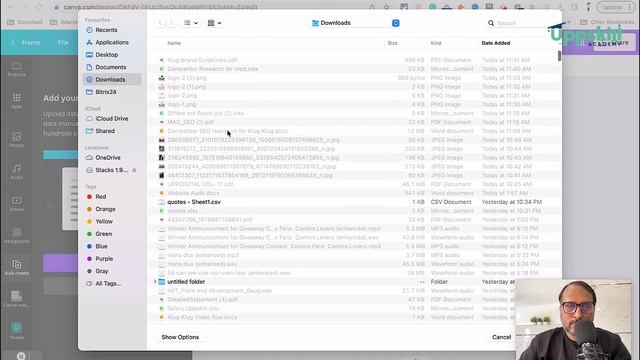Image resolution: width=640 pixels, height=360 pixels.
Task: Open the list view options dropdown
Action: (x=191, y=23)
